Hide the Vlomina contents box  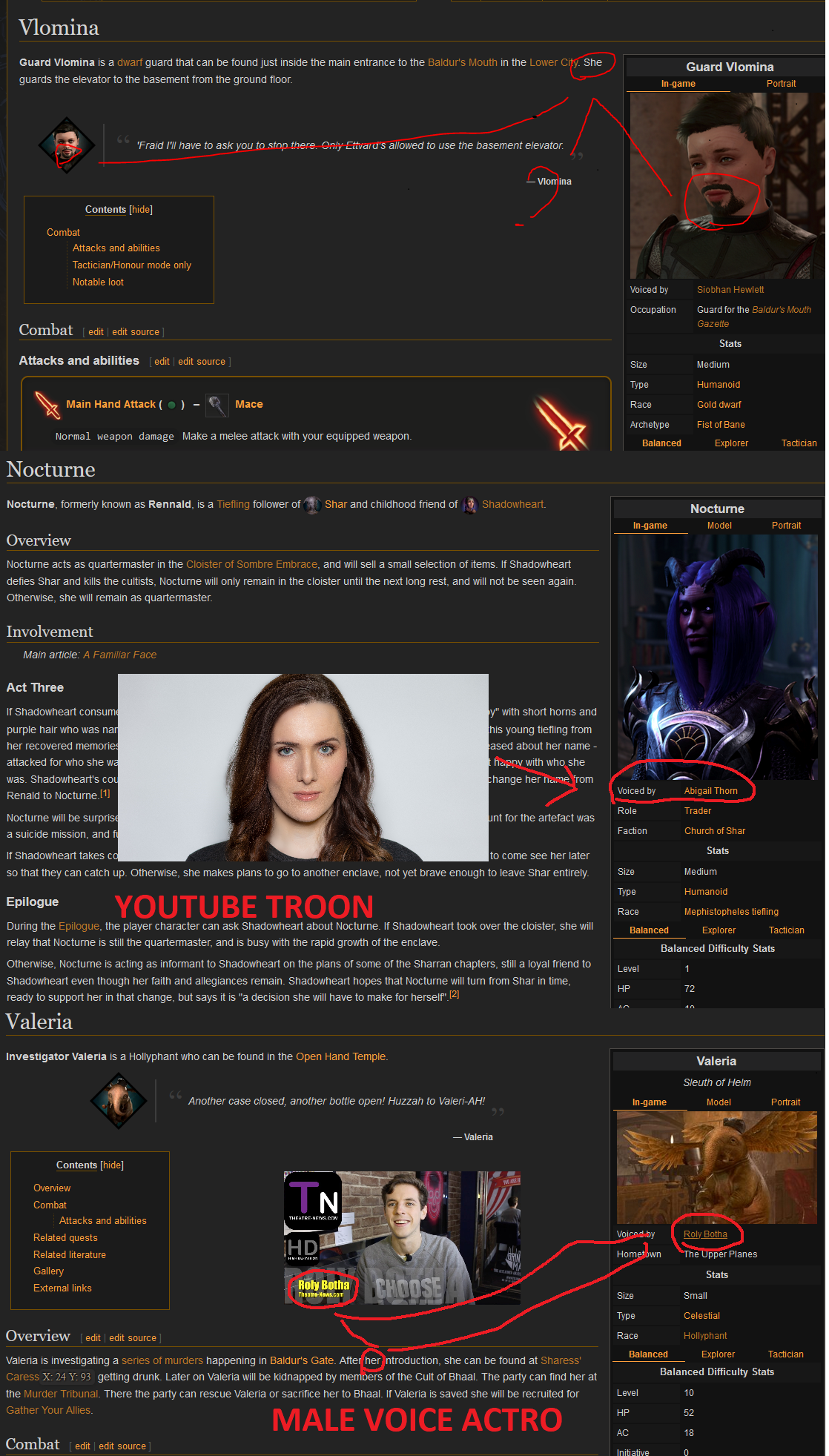click(141, 210)
